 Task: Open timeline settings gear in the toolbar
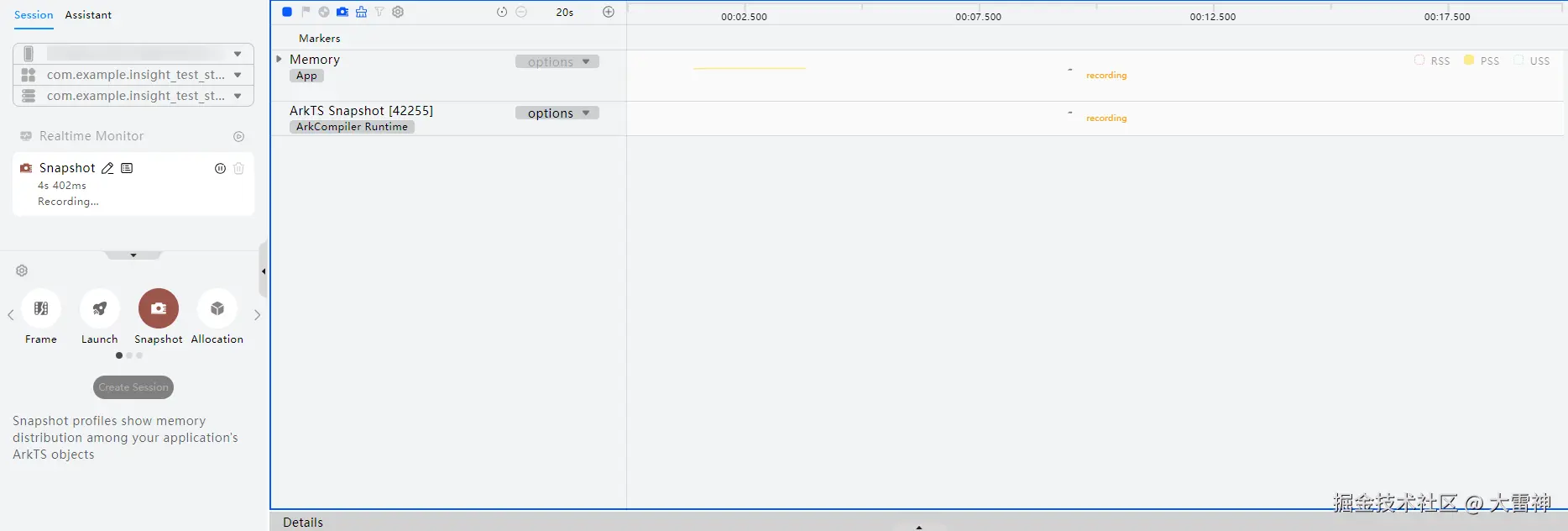398,12
